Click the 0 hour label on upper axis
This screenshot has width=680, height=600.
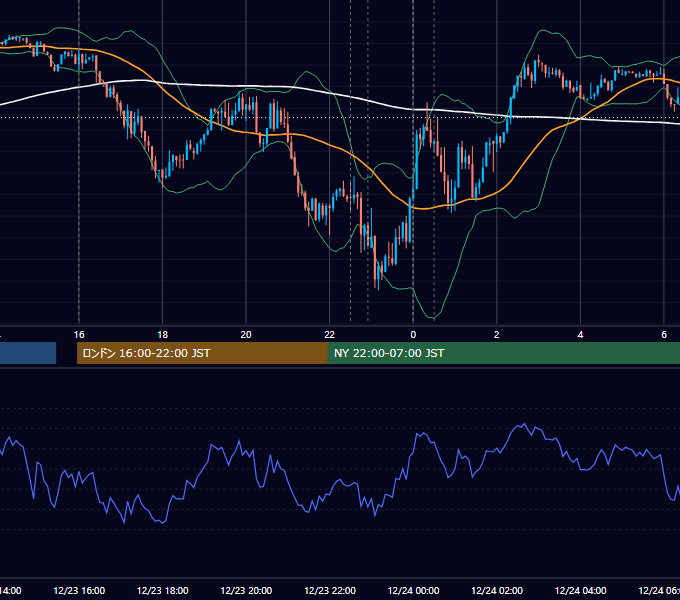[413, 334]
